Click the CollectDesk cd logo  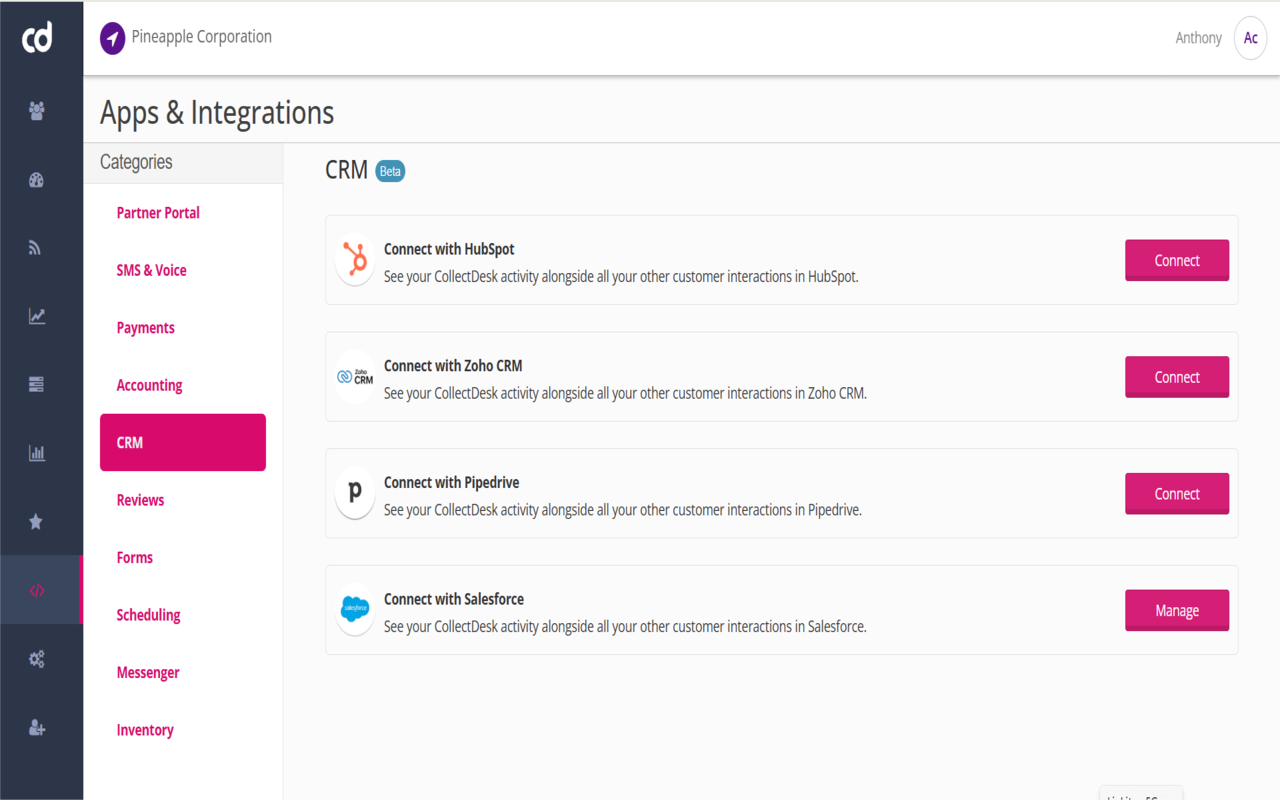[x=37, y=38]
